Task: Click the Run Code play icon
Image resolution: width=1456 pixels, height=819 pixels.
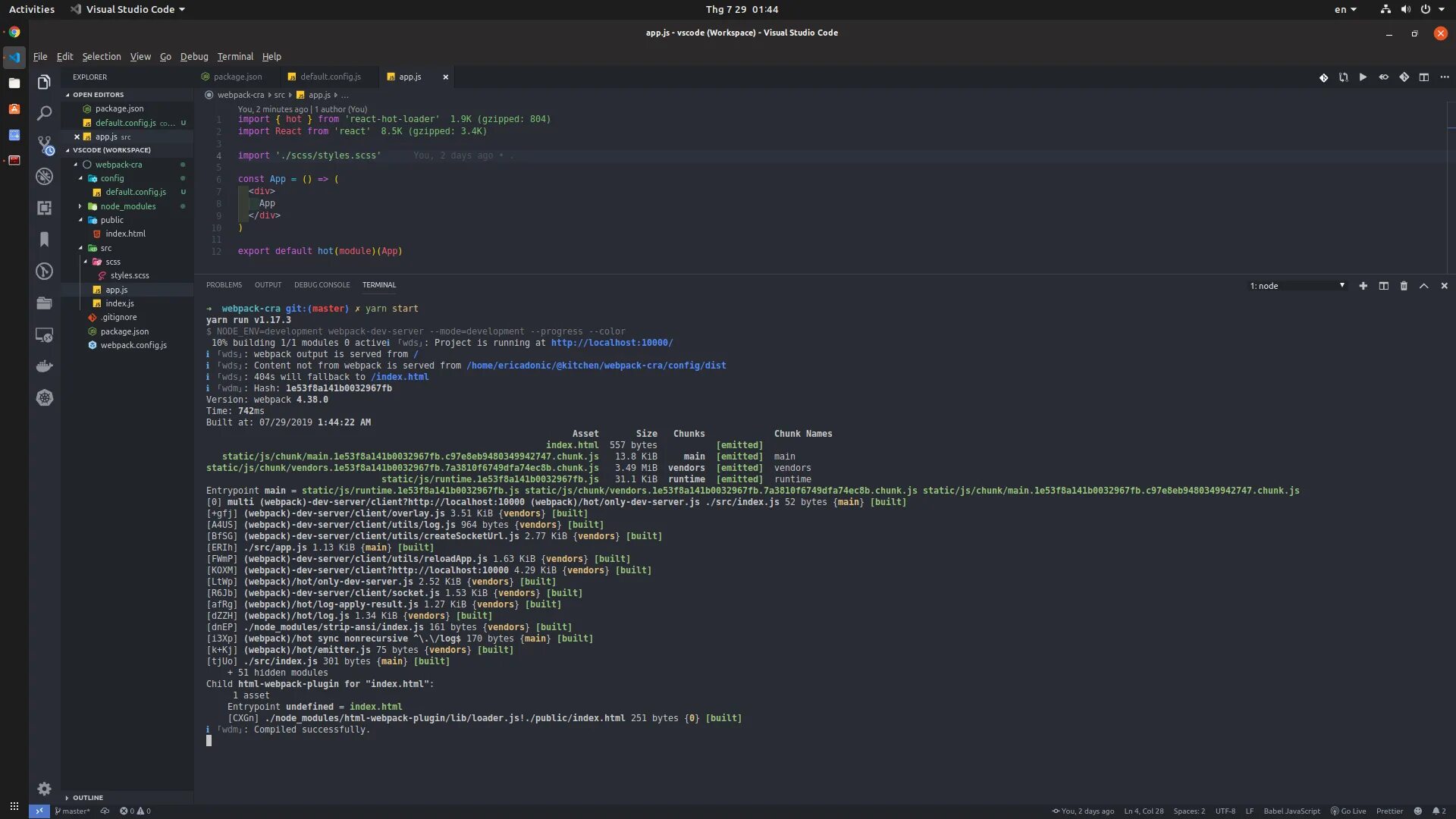Action: point(1363,77)
